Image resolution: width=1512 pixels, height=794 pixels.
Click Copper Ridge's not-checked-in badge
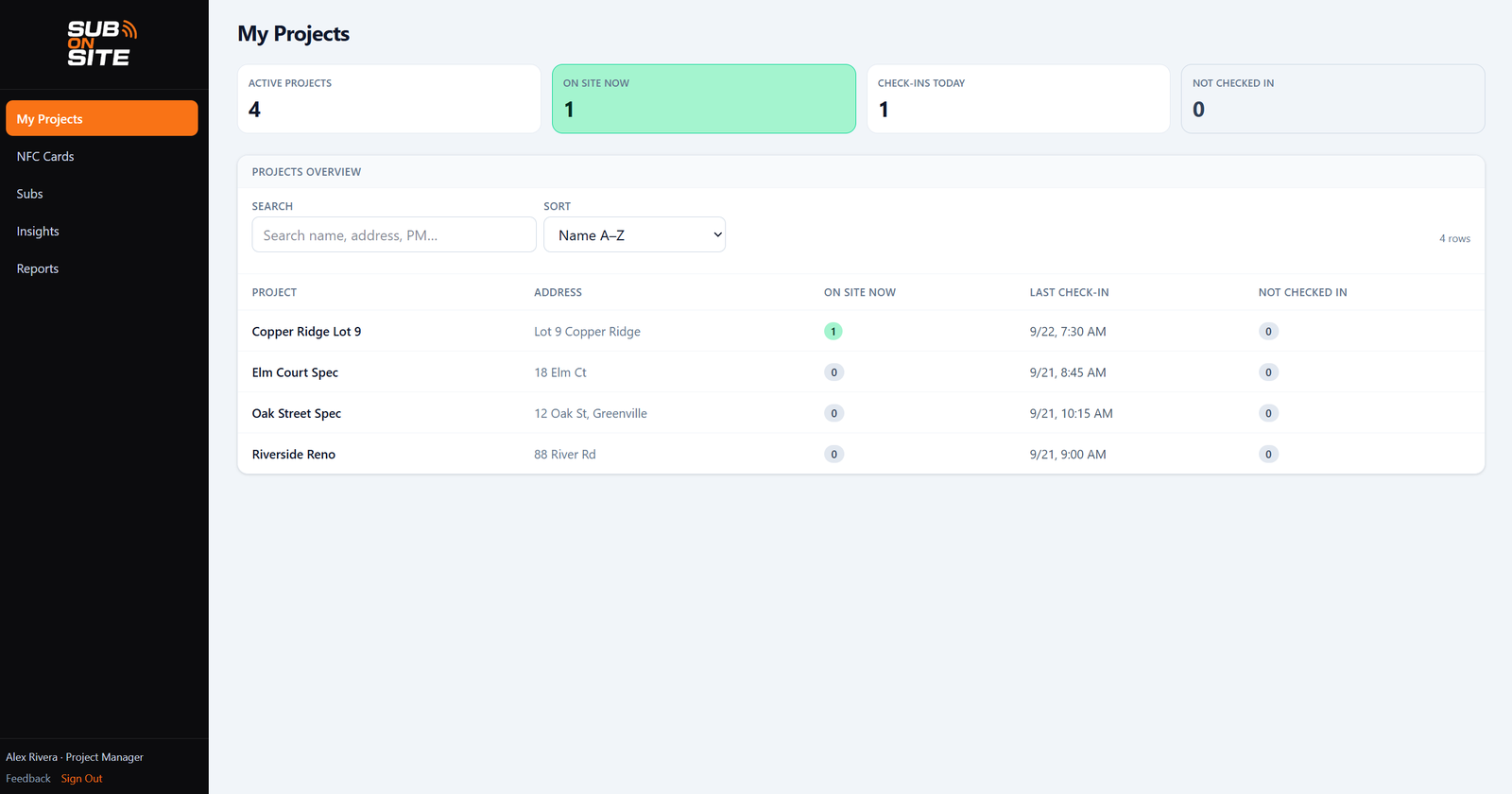[1268, 332]
